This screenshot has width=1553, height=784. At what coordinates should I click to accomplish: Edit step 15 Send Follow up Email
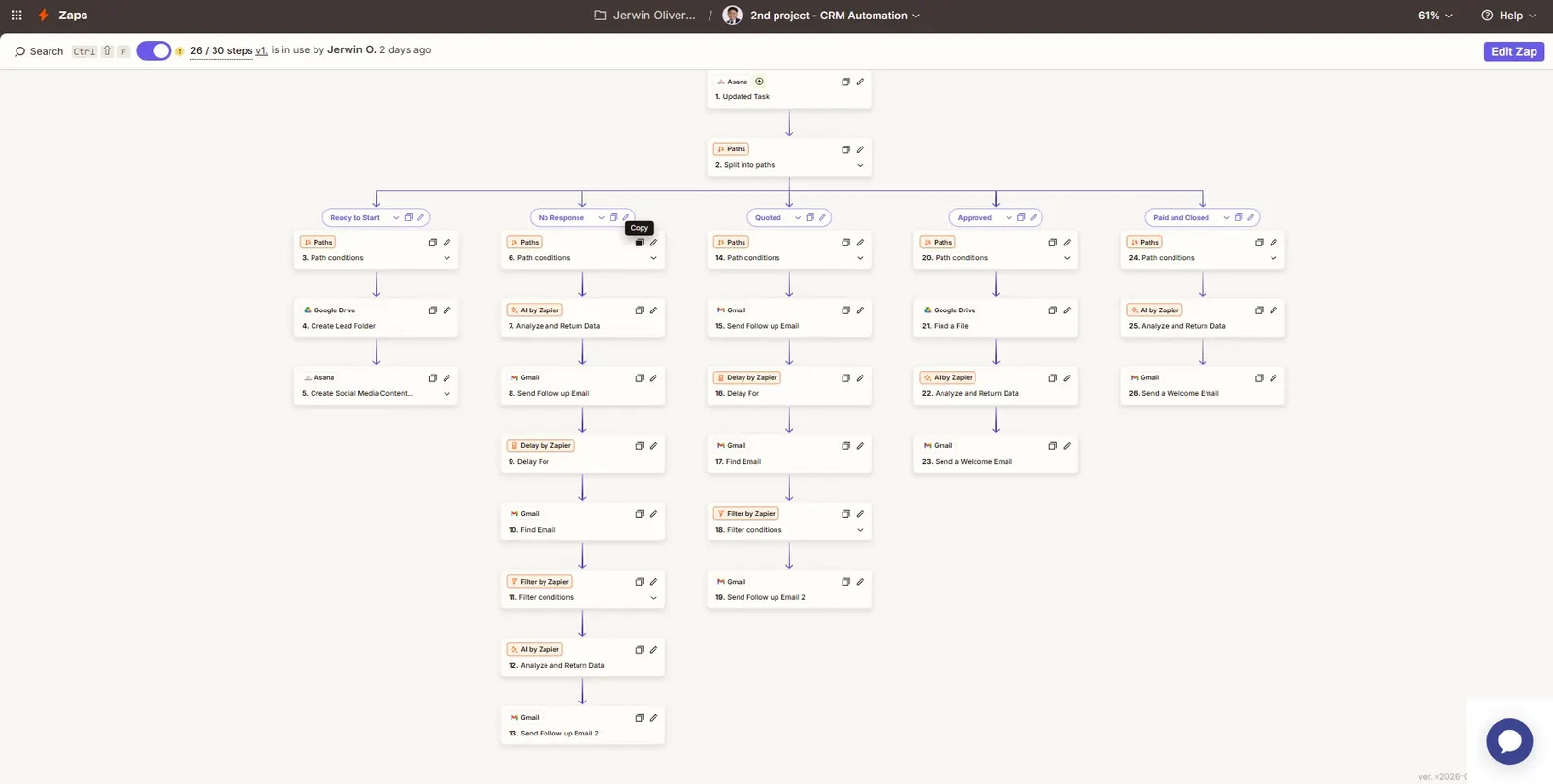pyautogui.click(x=860, y=310)
